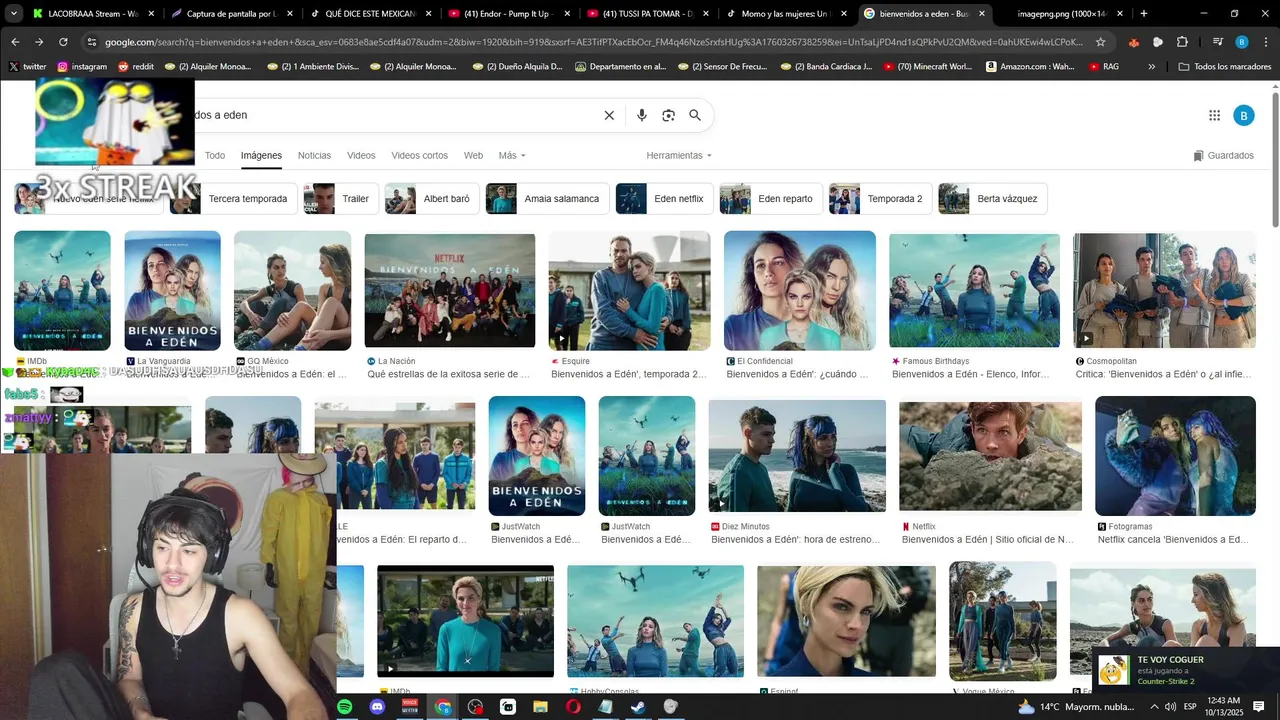Screen dimensions: 1280x720
Task: Switch to the Endor - Pump It Up tab
Action: point(510,14)
